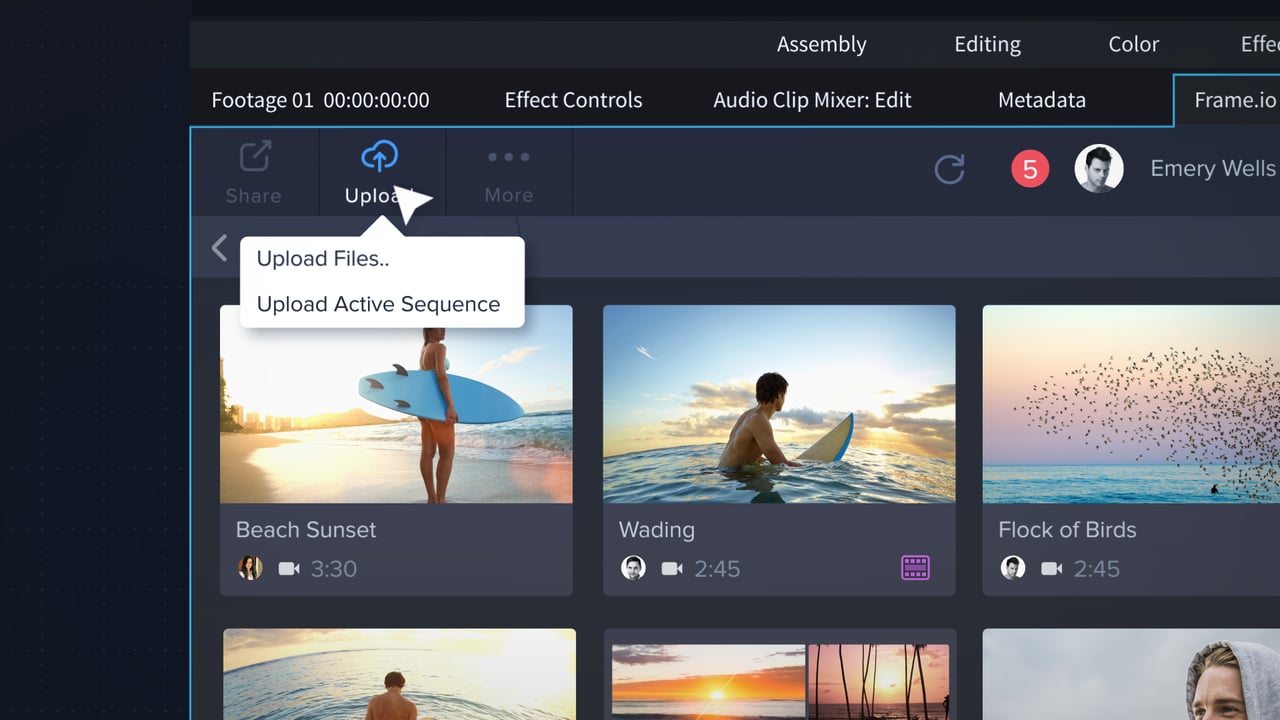This screenshot has height=720, width=1280.
Task: Click the camera icon on the Beach Sunset card
Action: [289, 568]
